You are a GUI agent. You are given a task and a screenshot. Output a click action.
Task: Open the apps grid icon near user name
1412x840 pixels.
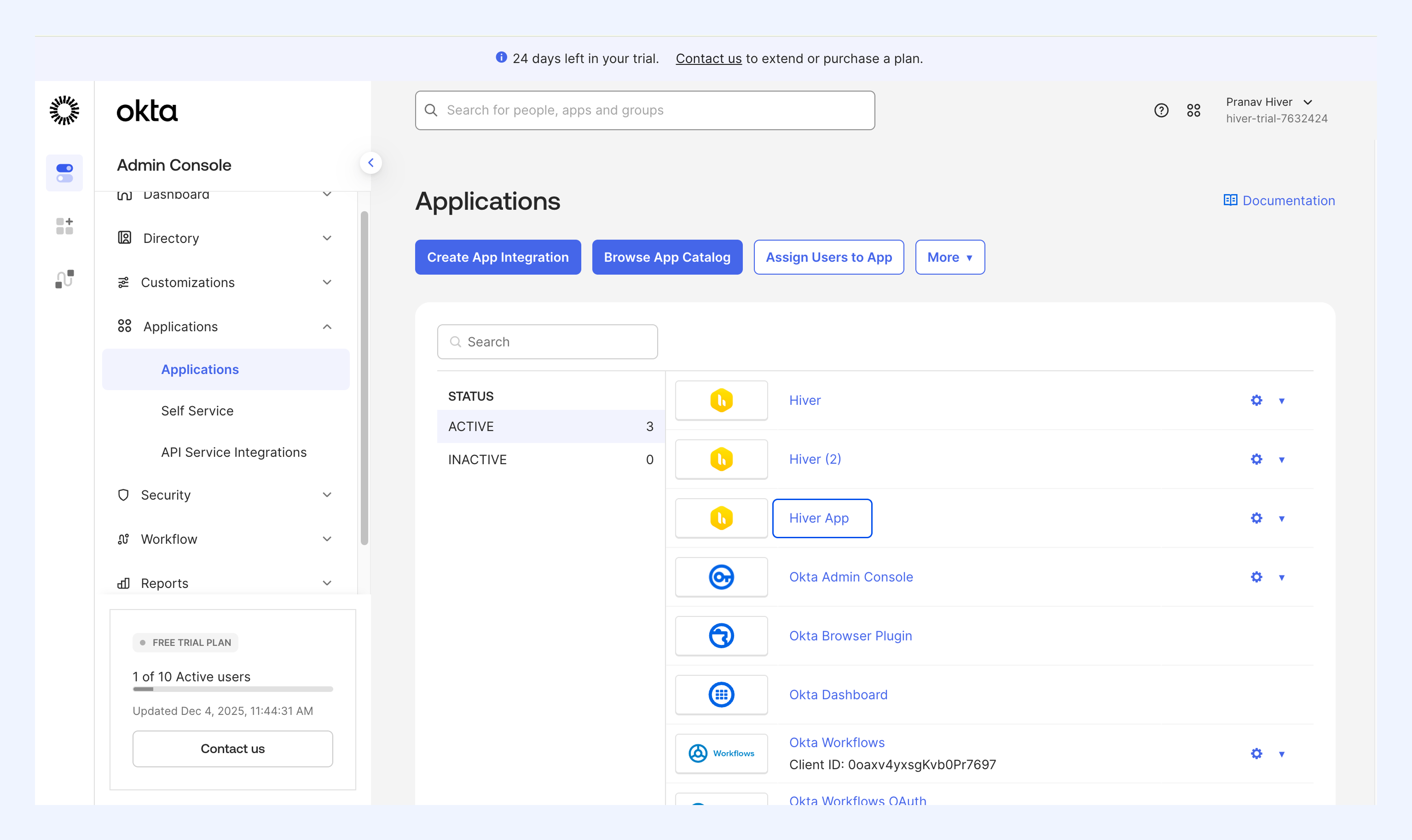tap(1193, 110)
